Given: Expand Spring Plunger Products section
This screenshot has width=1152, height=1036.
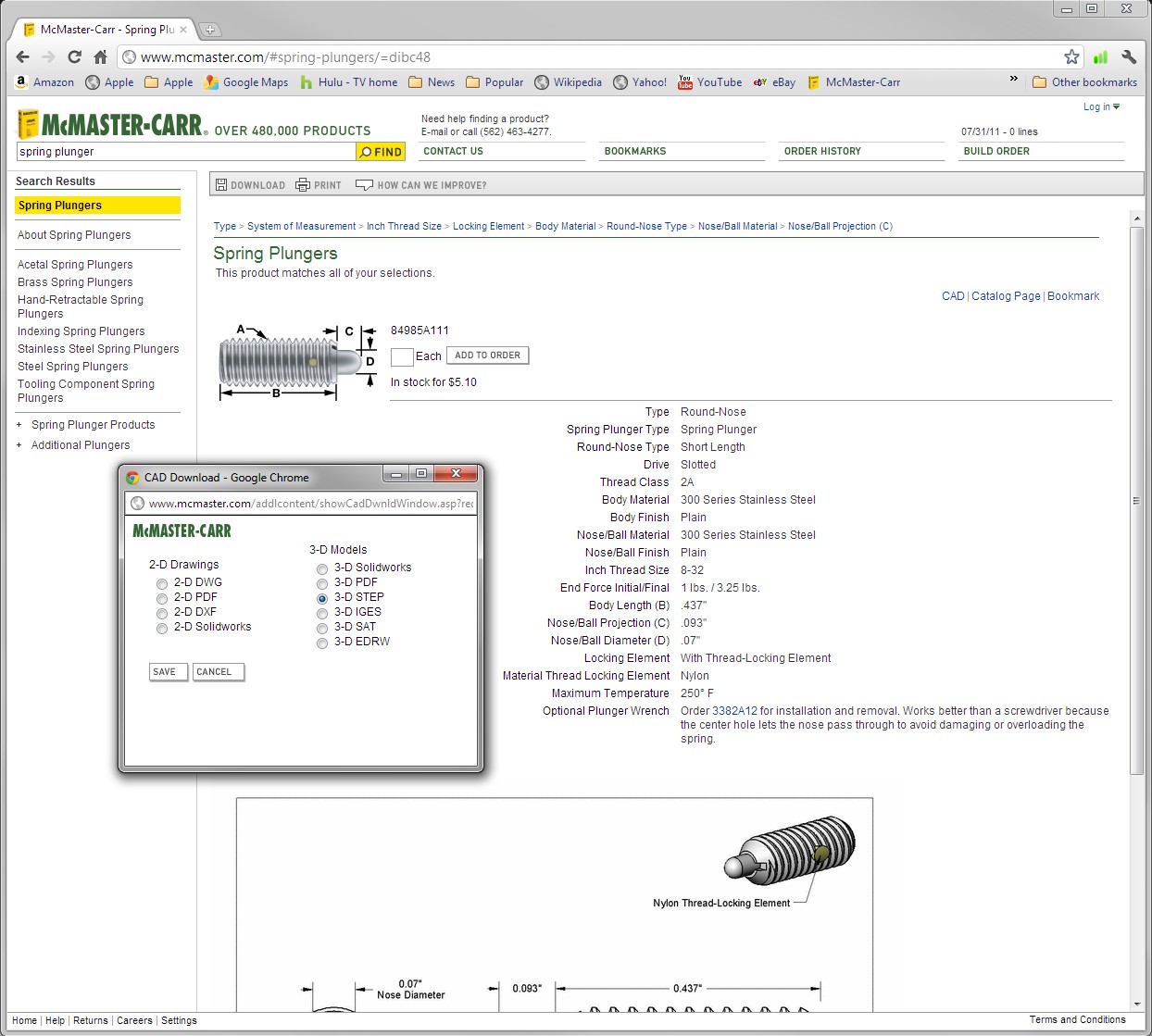Looking at the screenshot, I should [93, 425].
